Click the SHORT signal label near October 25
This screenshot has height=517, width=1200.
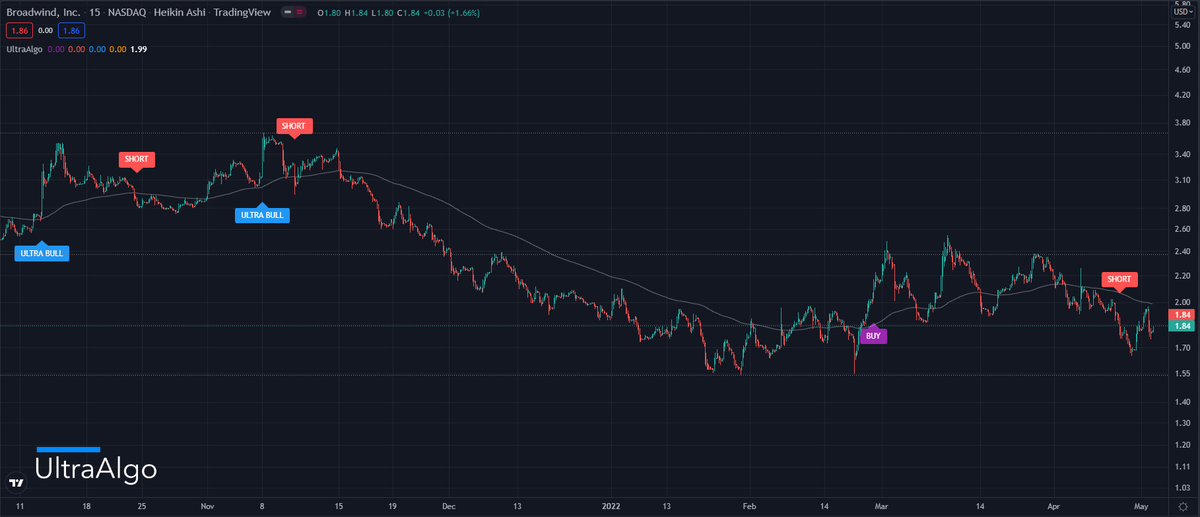137,159
